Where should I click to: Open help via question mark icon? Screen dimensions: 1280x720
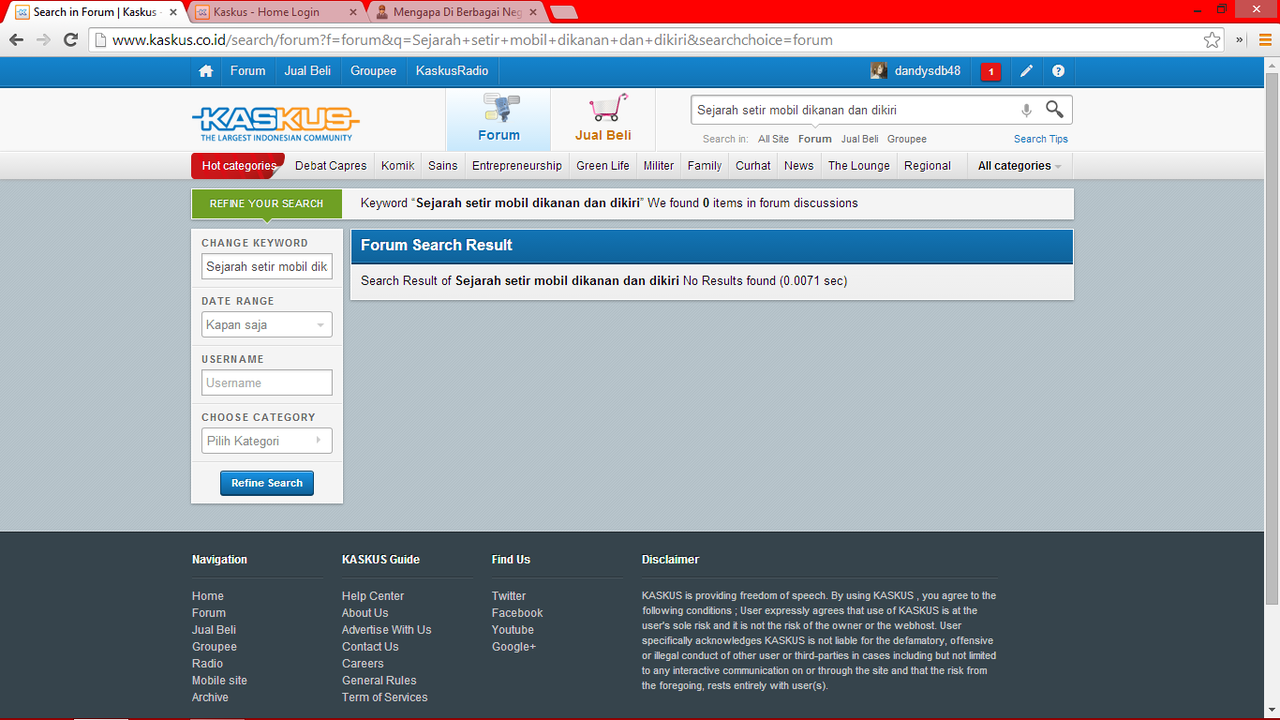(1058, 71)
